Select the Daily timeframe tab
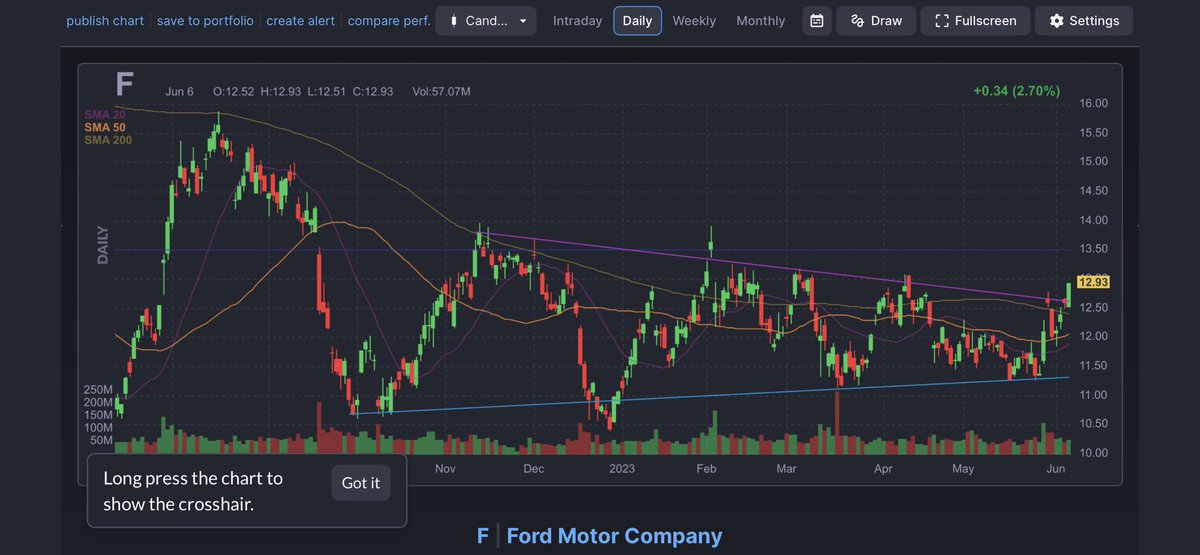The image size is (1200, 555). point(637,21)
